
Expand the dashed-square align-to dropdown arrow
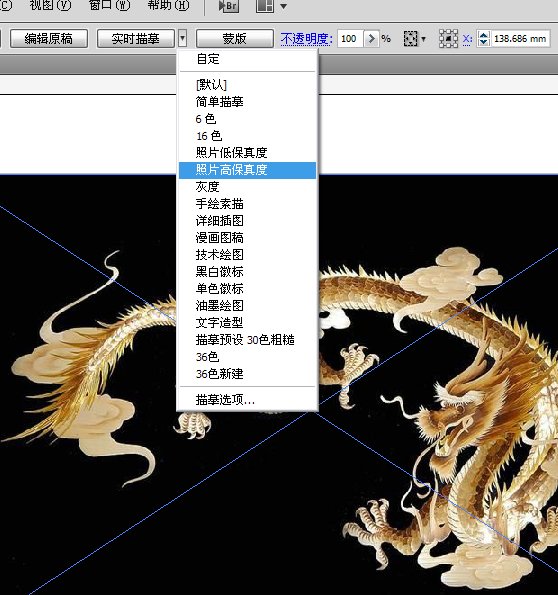(424, 39)
